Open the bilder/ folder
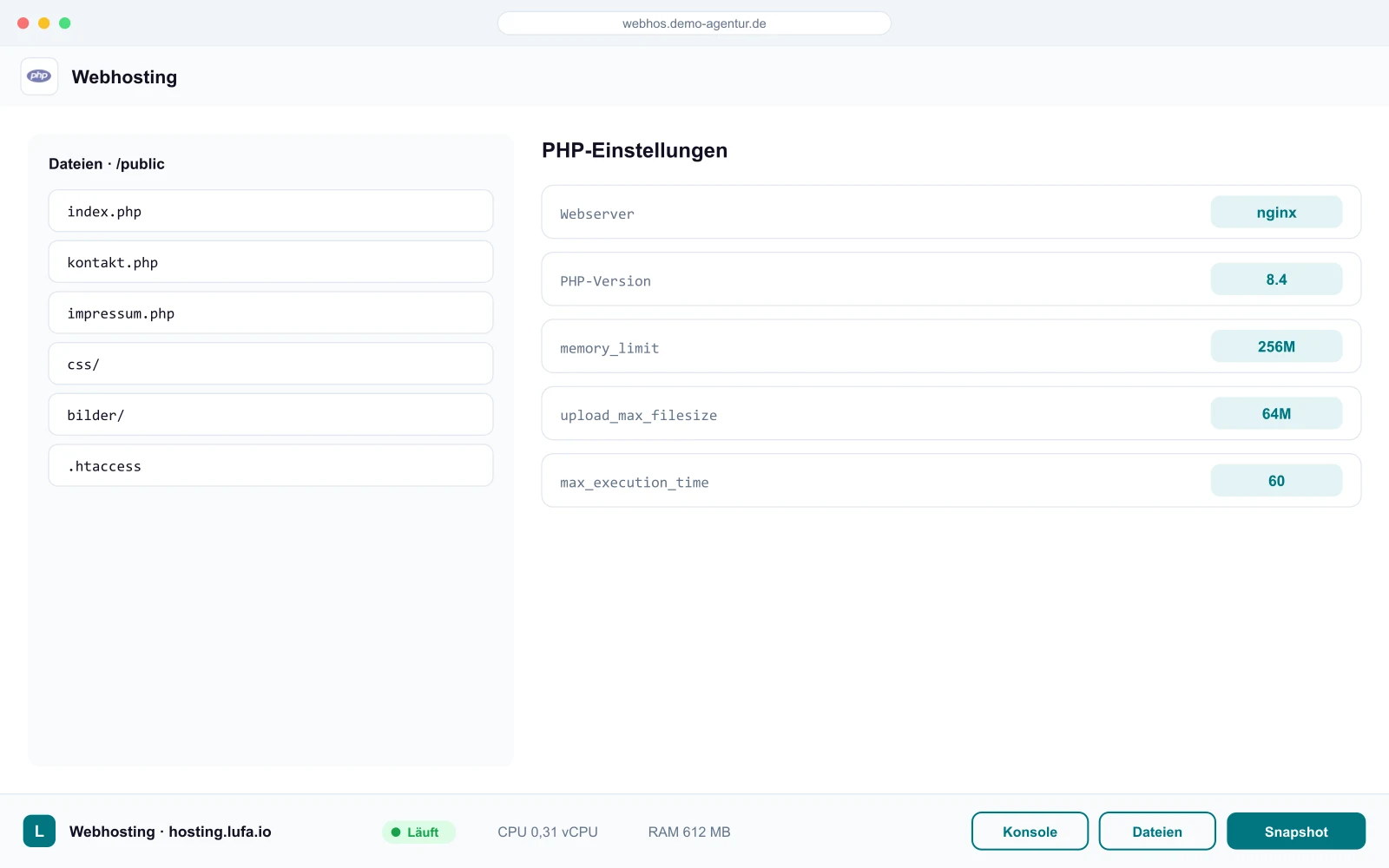This screenshot has width=1389, height=868. click(x=271, y=415)
